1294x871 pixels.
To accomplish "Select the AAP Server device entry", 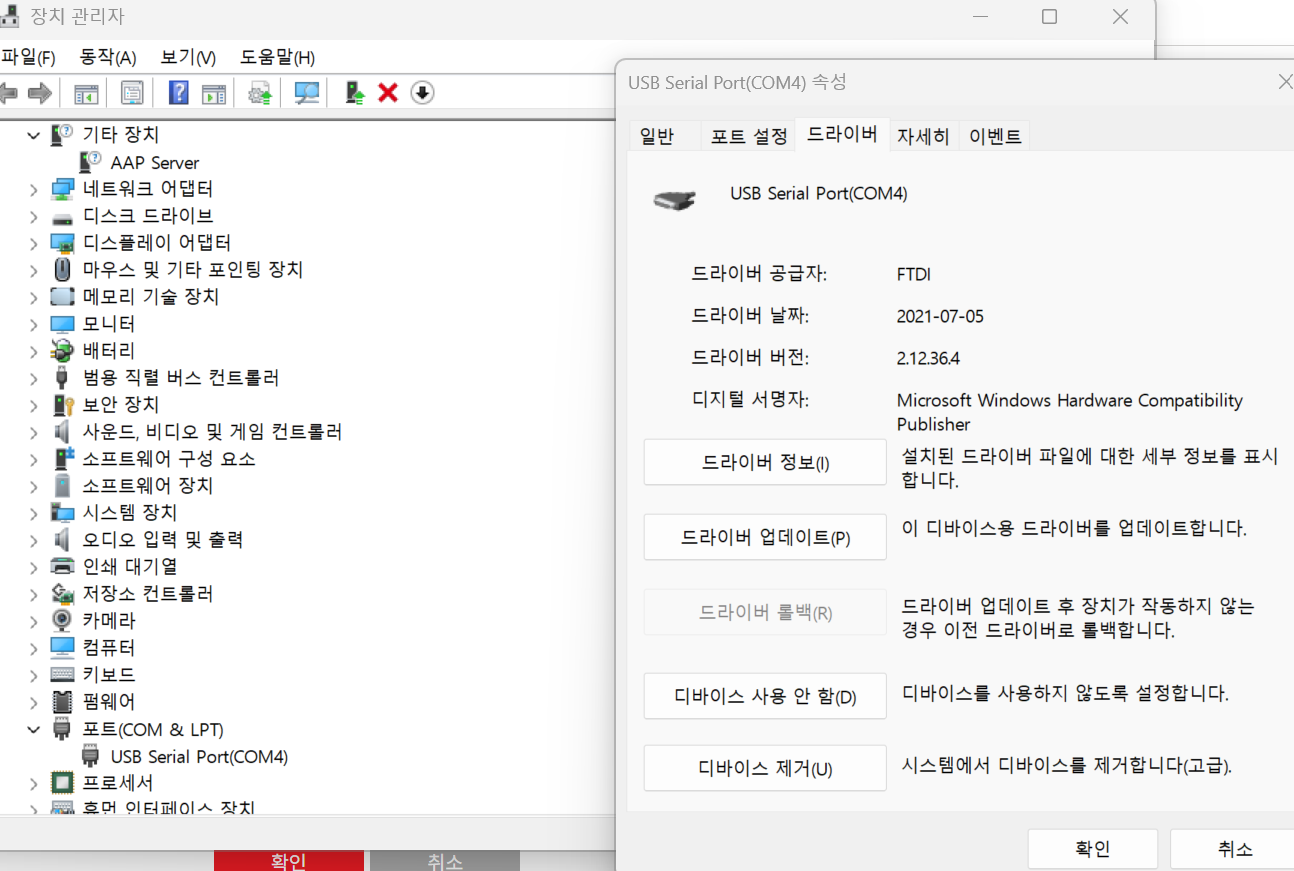I will [154, 162].
